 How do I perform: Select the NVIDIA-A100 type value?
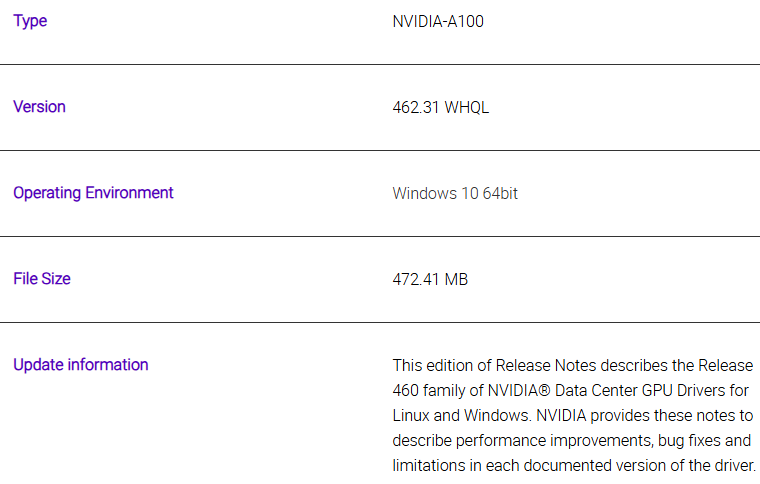[x=438, y=21]
